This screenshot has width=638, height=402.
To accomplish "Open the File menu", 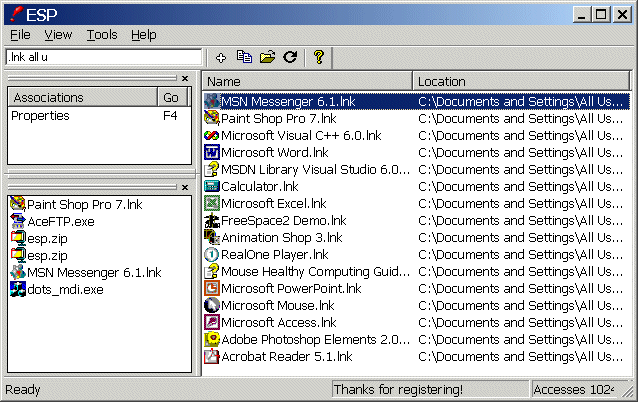I will pos(20,35).
